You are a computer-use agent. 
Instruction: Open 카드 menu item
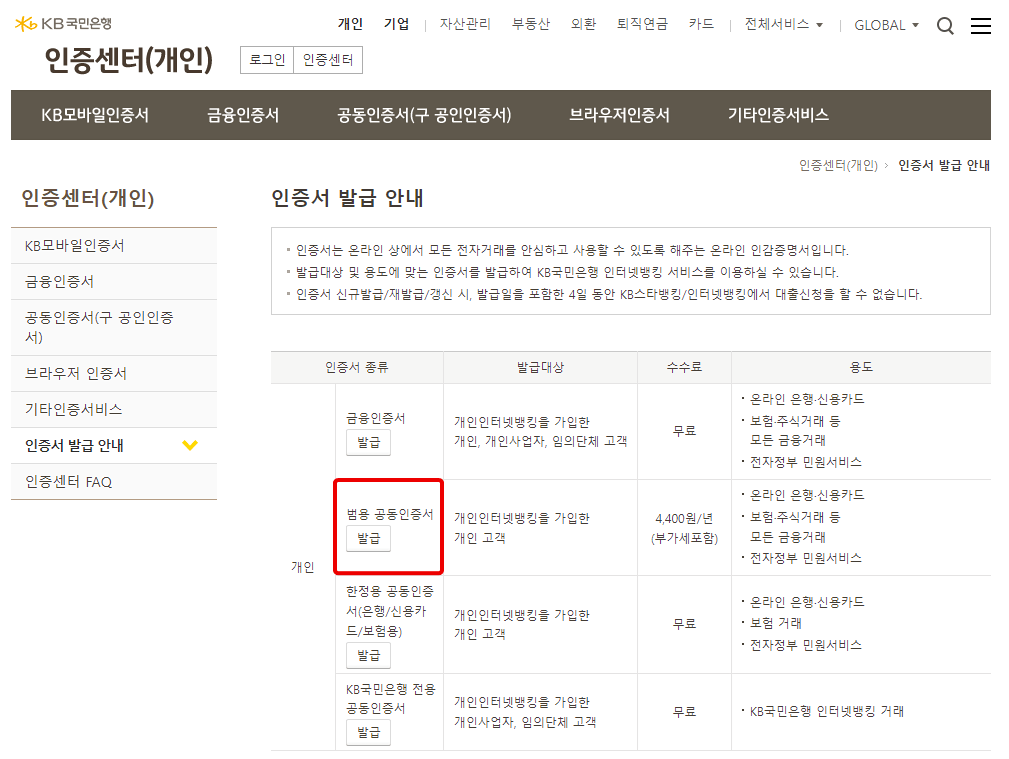[701, 24]
